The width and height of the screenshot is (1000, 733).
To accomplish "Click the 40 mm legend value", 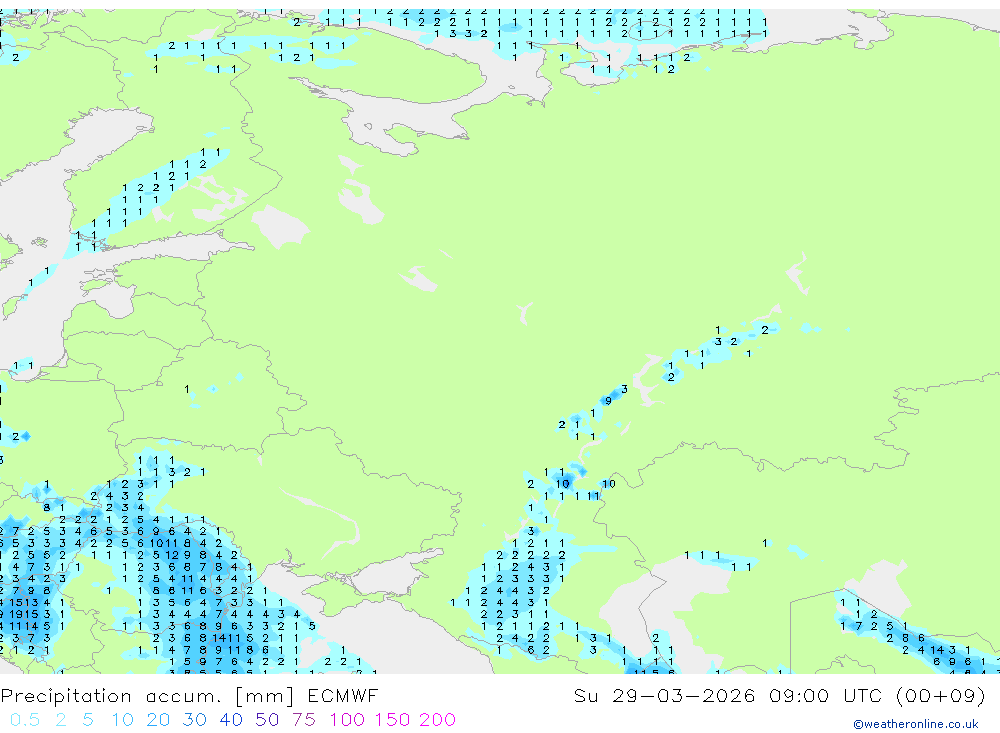I will [231, 720].
